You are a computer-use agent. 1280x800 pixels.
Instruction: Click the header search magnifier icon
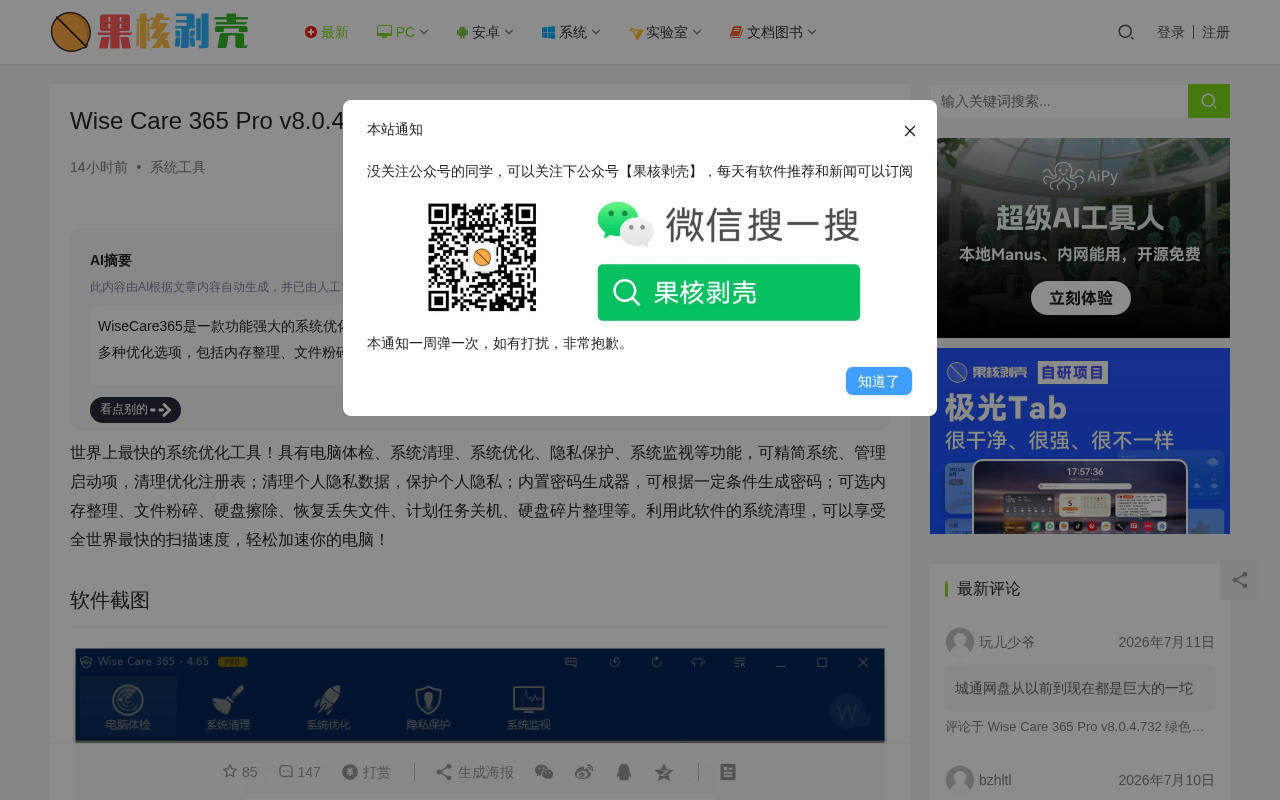(x=1126, y=32)
